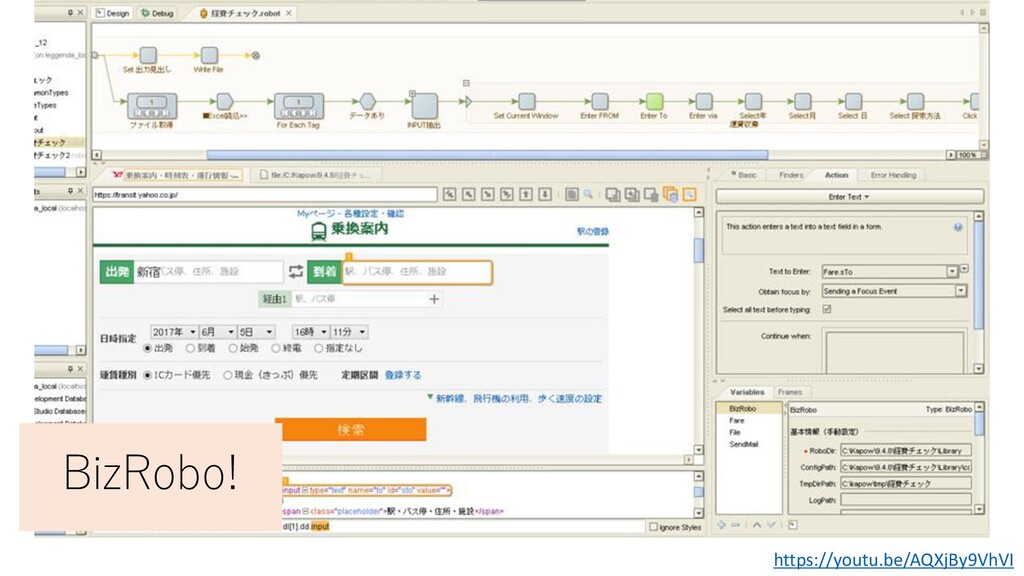Select the Write File step node
1024x576 pixels.
tap(209, 56)
